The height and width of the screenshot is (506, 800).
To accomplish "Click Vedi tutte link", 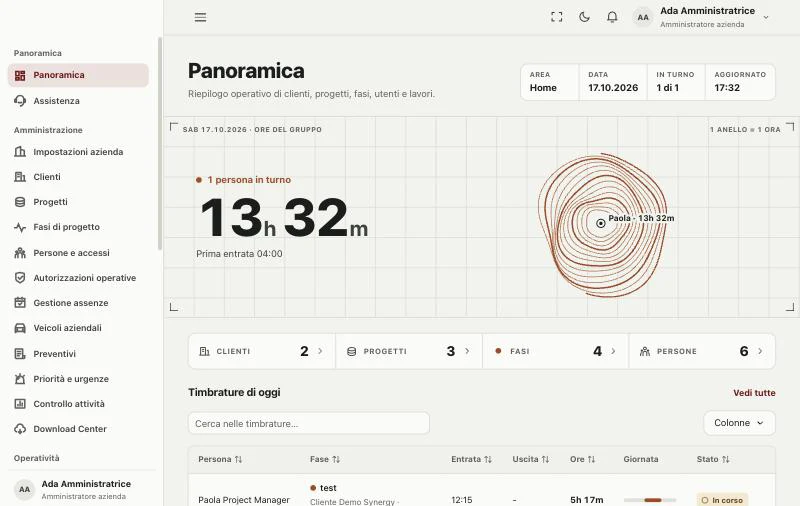I will 754,393.
